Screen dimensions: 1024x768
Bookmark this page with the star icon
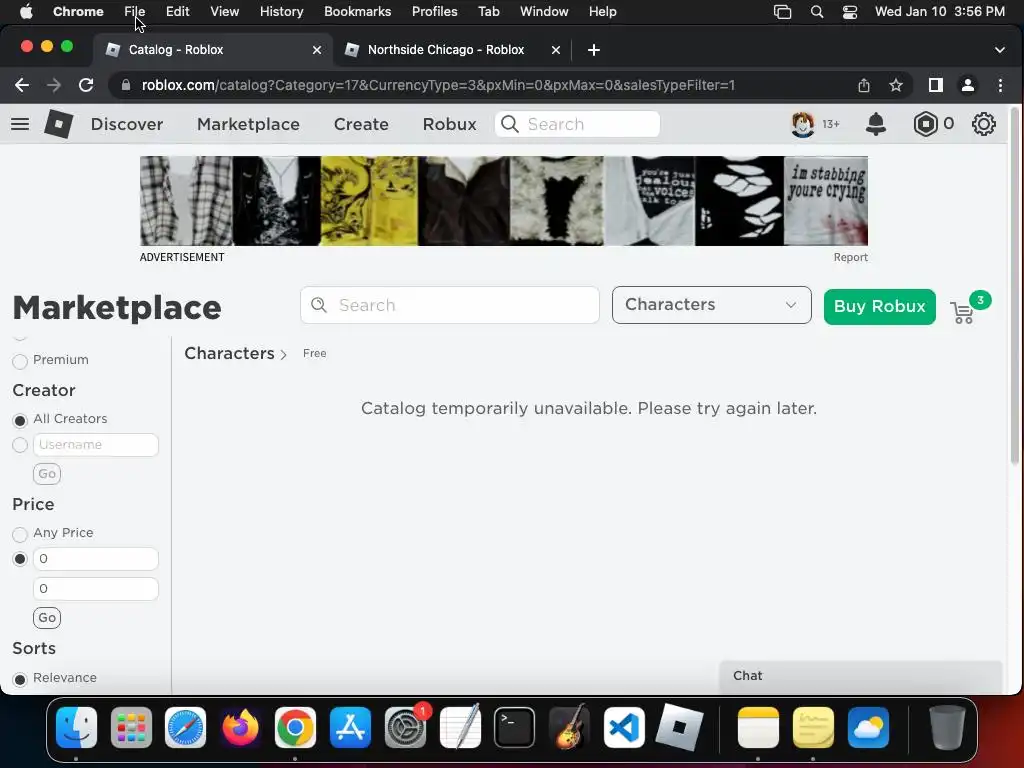(x=895, y=85)
